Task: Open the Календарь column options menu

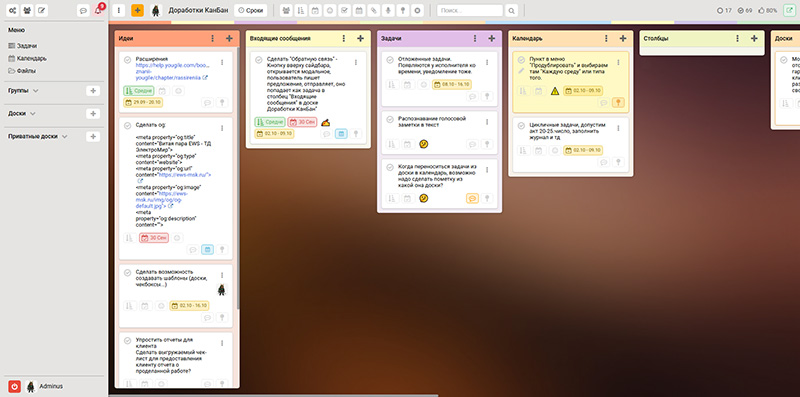Action: [606, 38]
